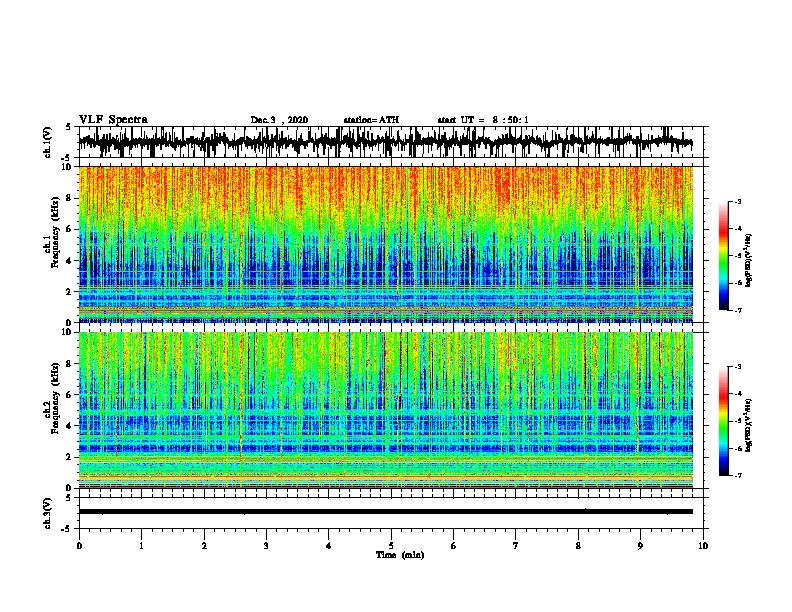Click the ch.2 spectrogram plot area

386,410
